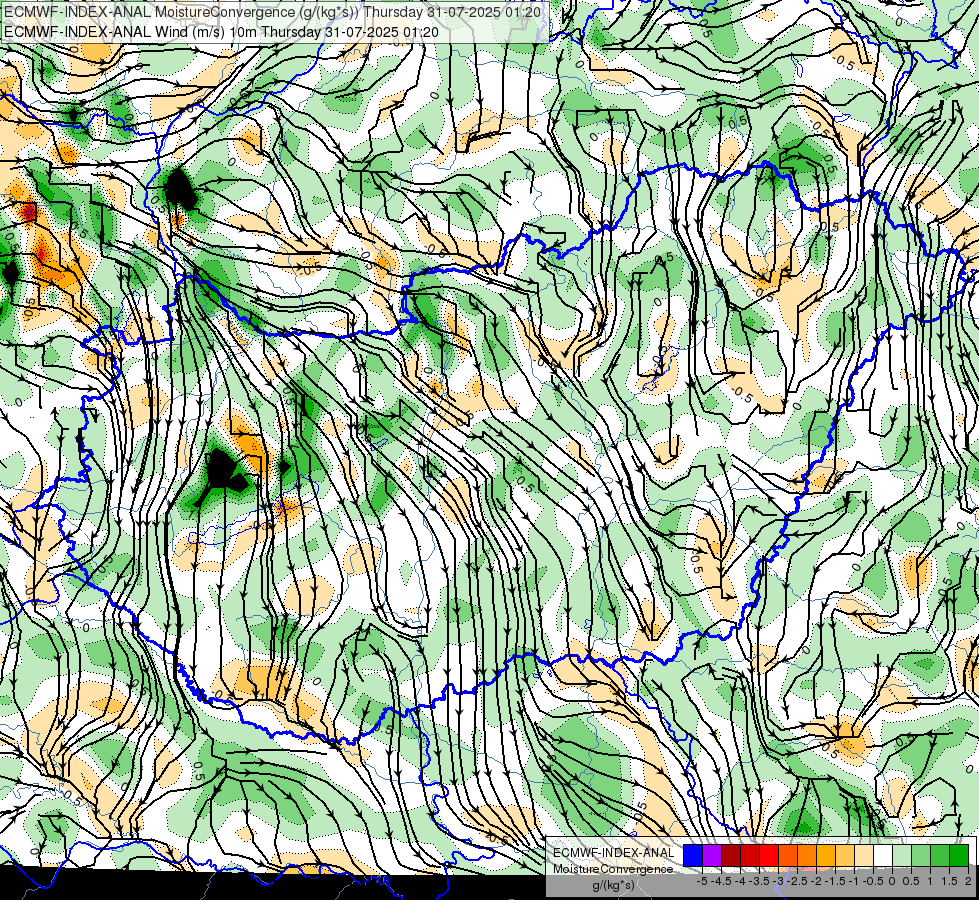The image size is (979, 900).
Task: Click the -5 tick value on the legend
Action: [x=702, y=881]
